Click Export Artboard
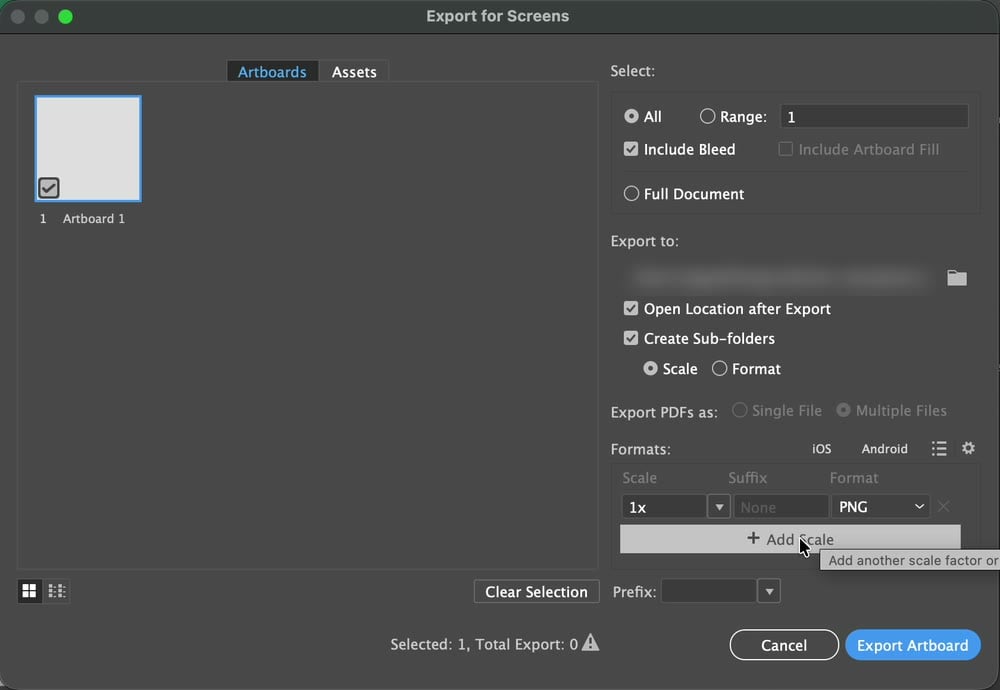Viewport: 1000px width, 690px height. click(x=913, y=645)
